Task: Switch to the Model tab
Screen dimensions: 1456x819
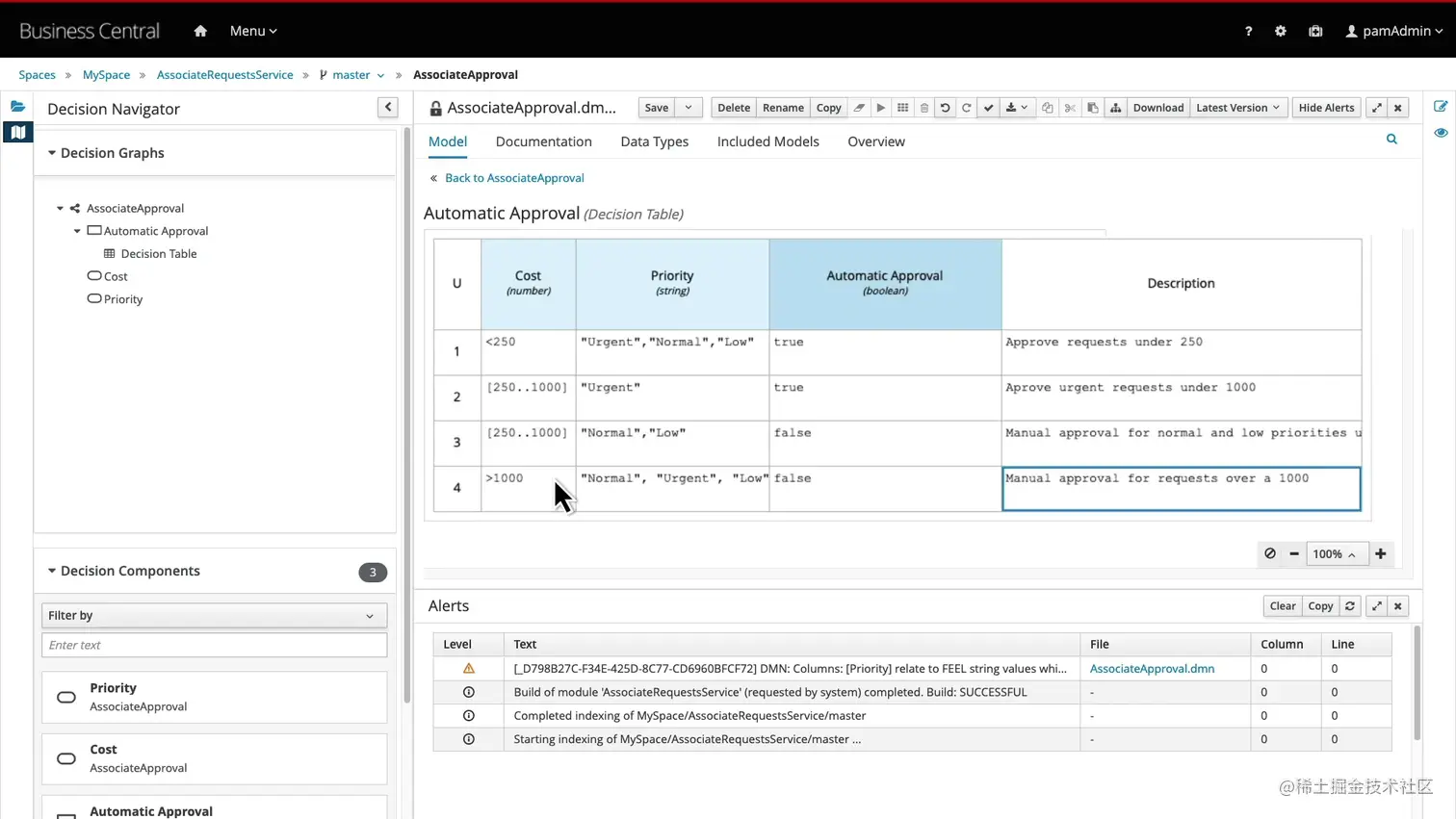Action: point(448,141)
